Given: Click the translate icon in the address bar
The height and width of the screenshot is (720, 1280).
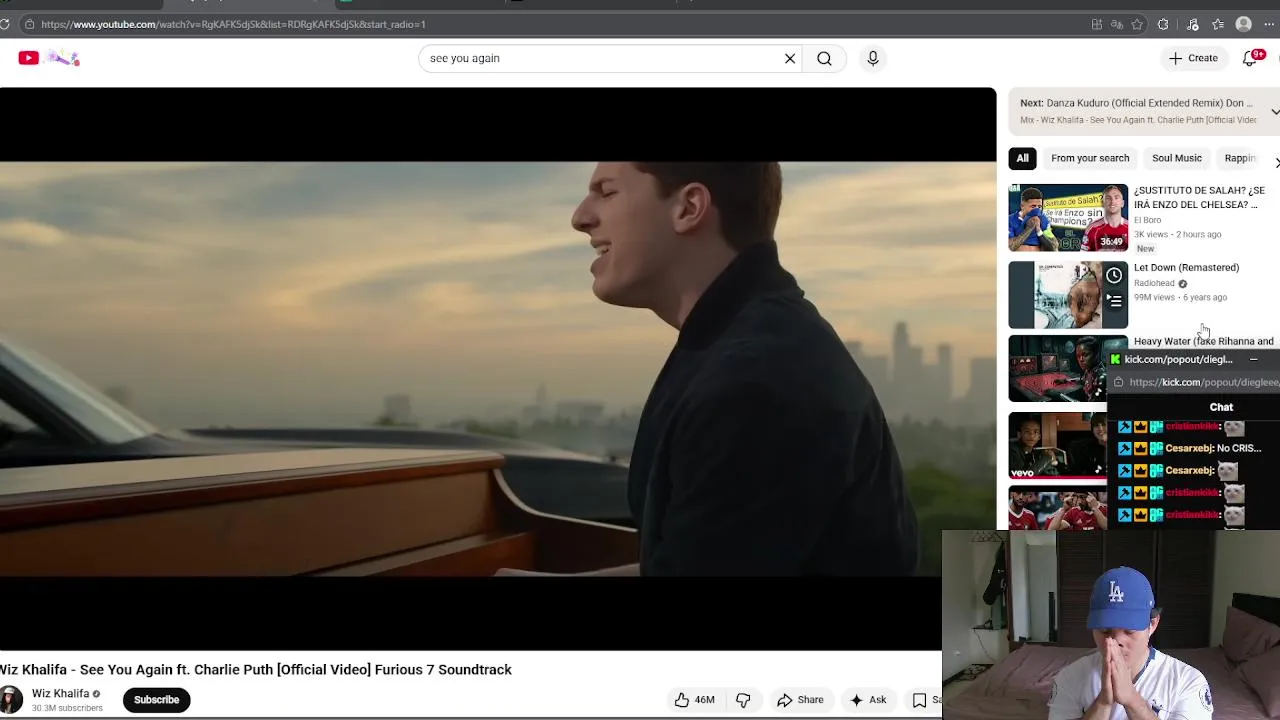Looking at the screenshot, I should coord(1117,24).
